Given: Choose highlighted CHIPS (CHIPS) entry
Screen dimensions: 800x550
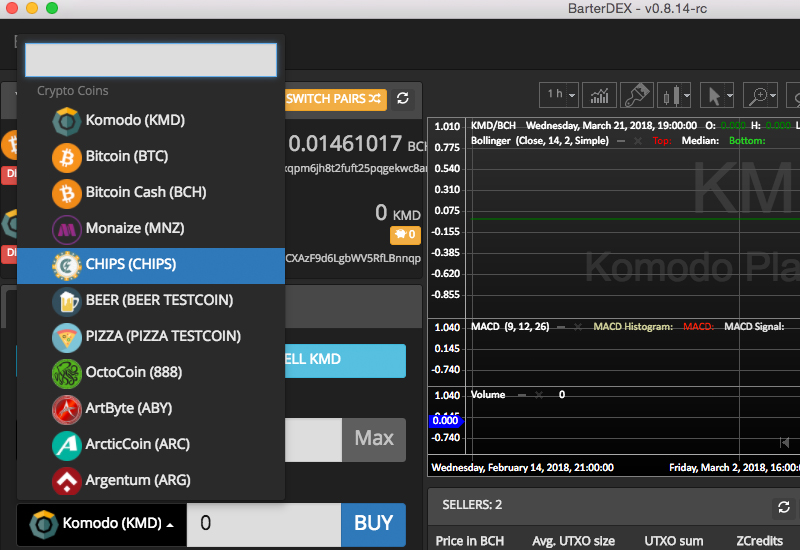Looking at the screenshot, I should point(151,264).
